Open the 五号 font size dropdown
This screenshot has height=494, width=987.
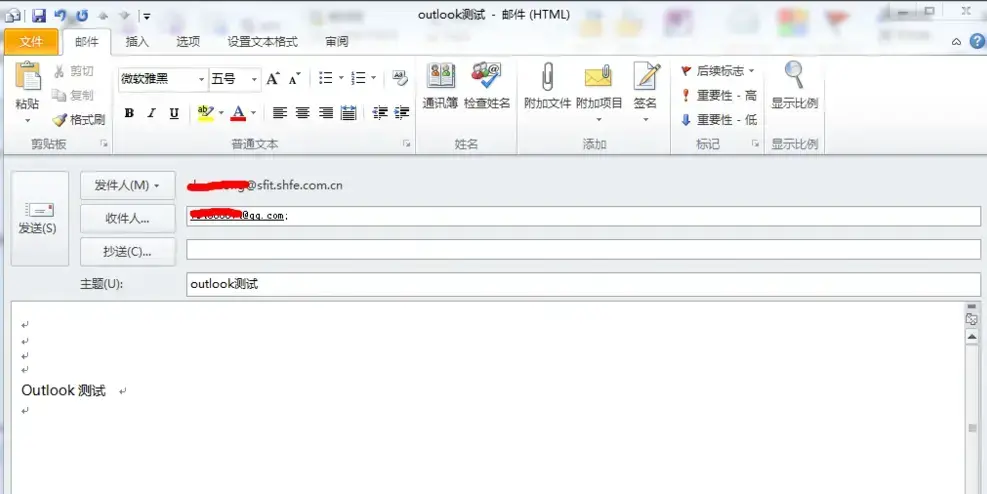point(254,79)
